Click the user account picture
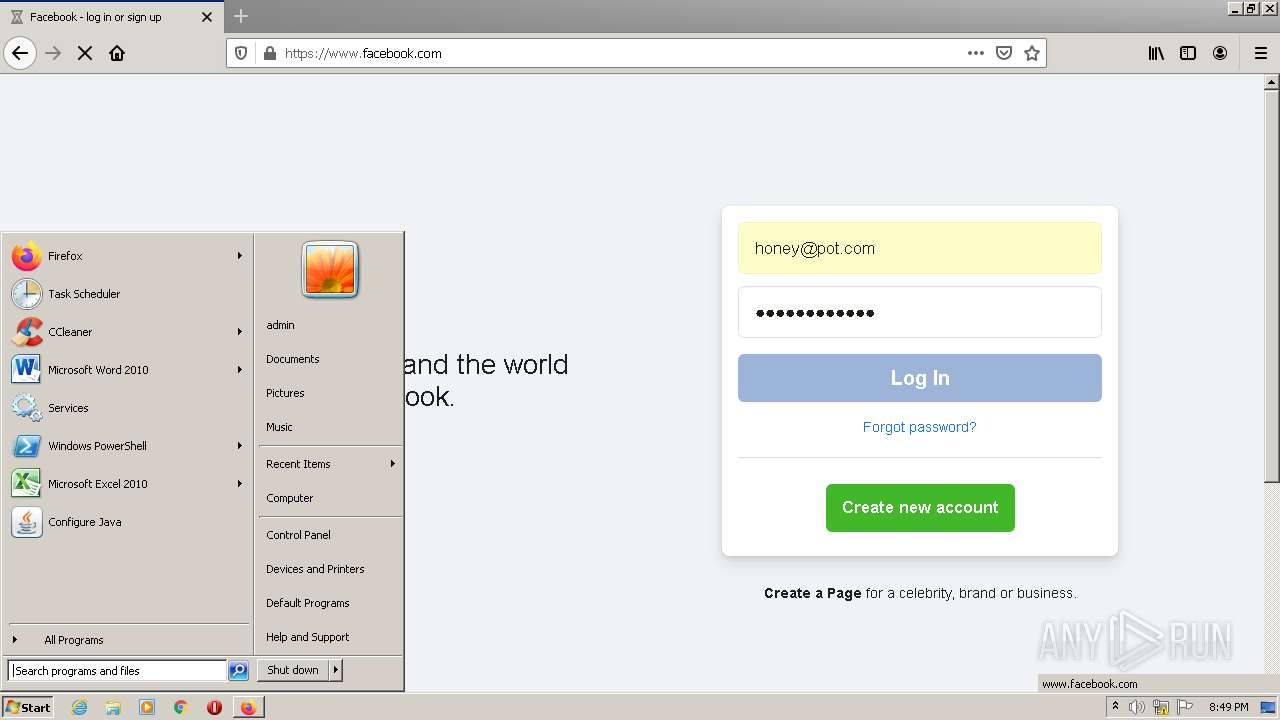This screenshot has width=1280, height=720. [330, 270]
